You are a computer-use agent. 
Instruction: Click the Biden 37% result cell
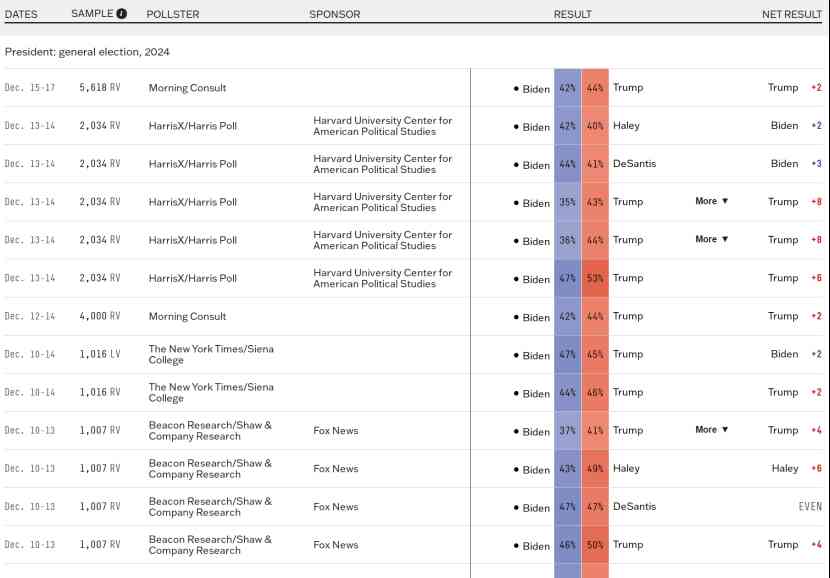[567, 431]
